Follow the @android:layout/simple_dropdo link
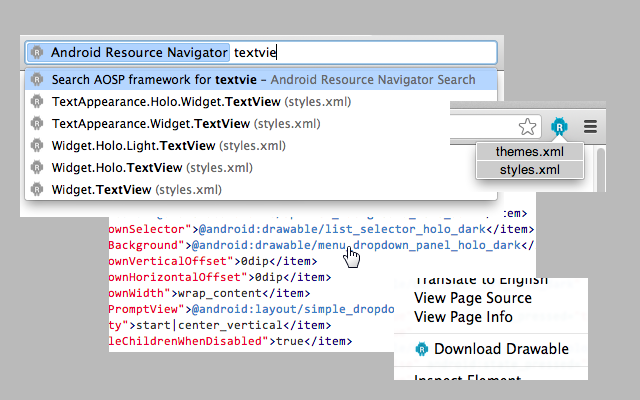 tap(293, 309)
